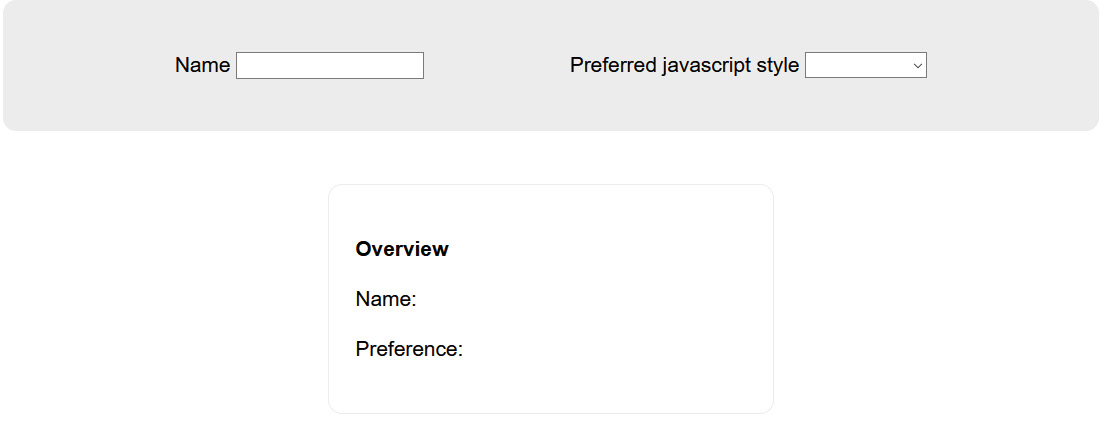Click the "Name" label beside the text box

pos(203,65)
